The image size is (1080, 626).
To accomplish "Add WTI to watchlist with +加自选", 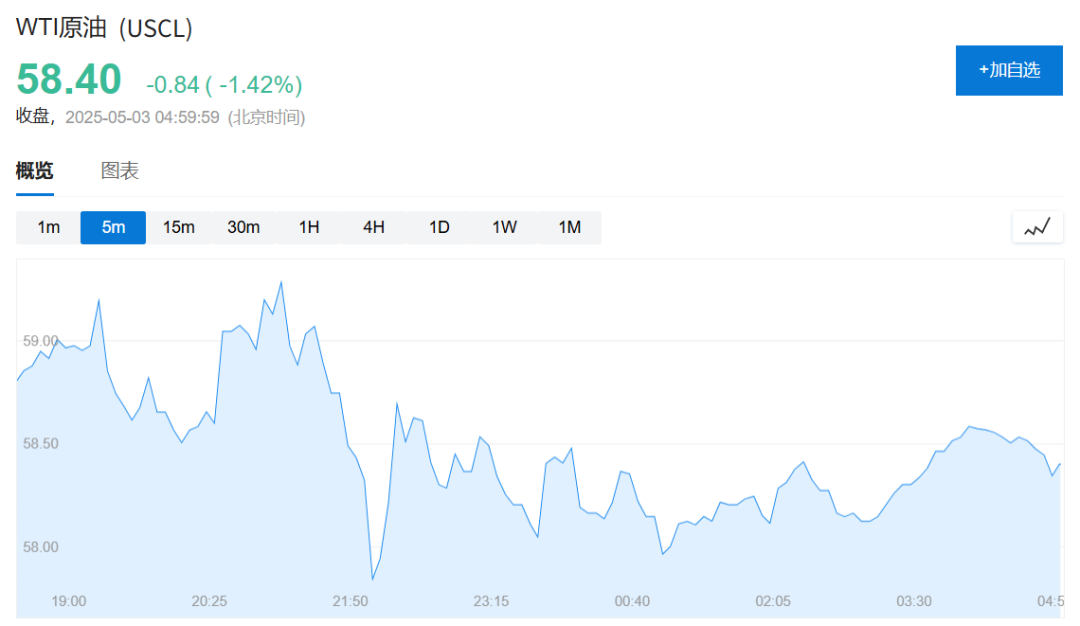I will tap(1009, 70).
